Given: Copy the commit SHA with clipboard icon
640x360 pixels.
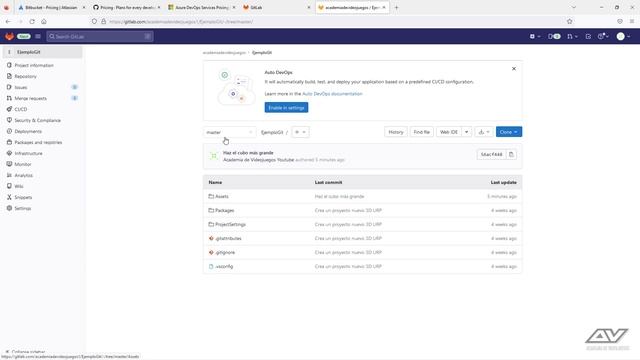Looking at the screenshot, I should pos(511,154).
